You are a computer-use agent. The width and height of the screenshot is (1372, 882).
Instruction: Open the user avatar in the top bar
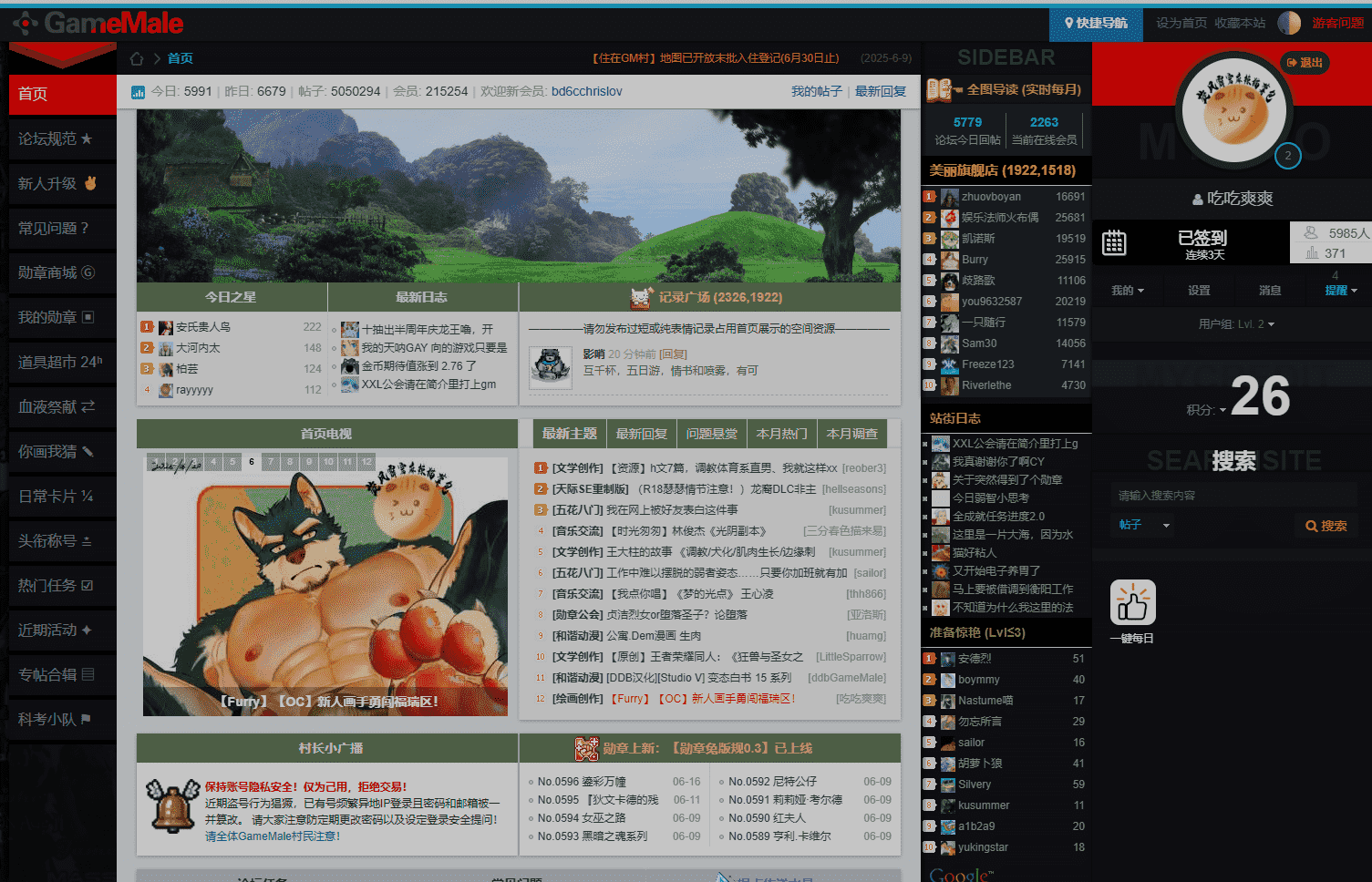pyautogui.click(x=1289, y=23)
